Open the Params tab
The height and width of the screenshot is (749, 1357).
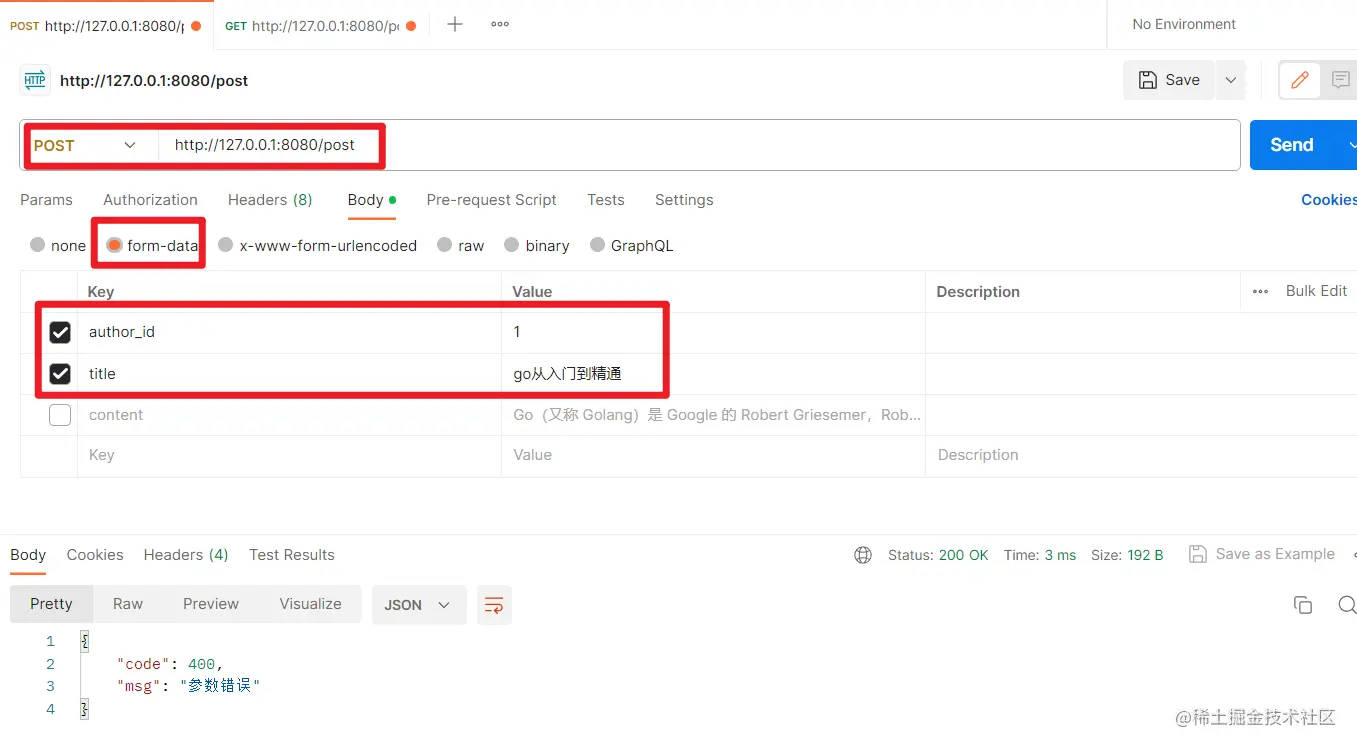click(46, 200)
